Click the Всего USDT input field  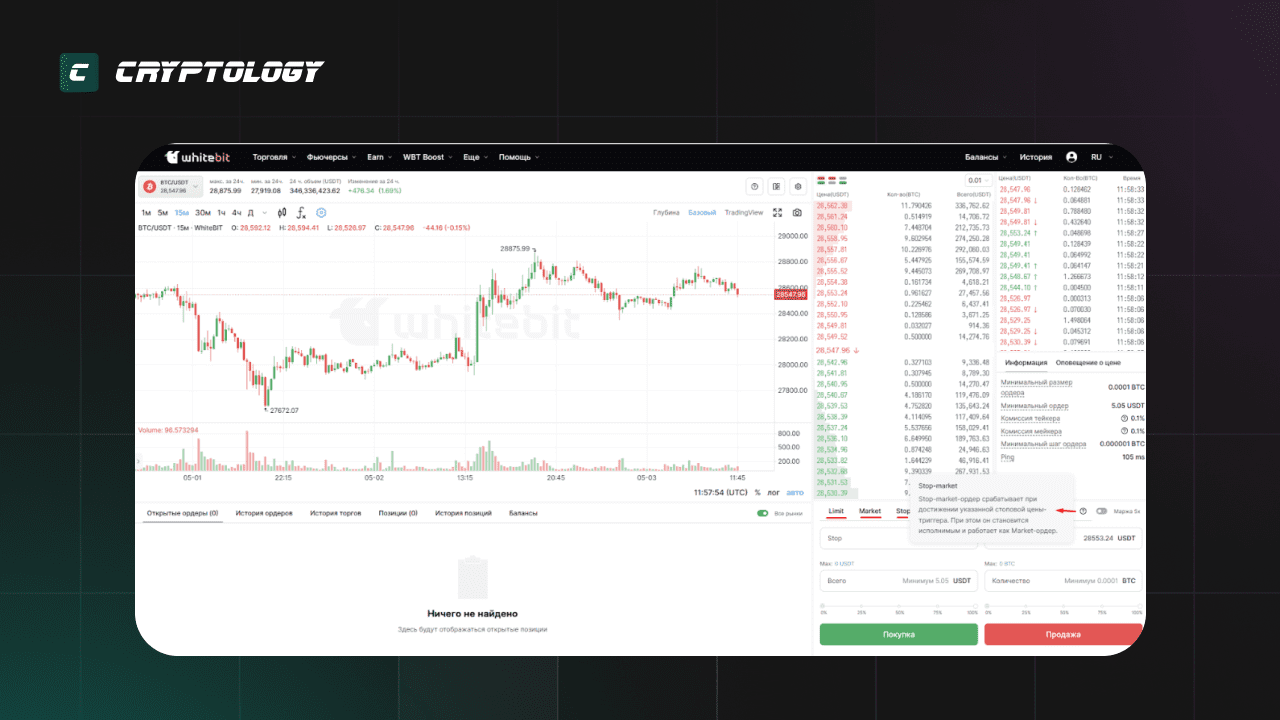[x=898, y=580]
